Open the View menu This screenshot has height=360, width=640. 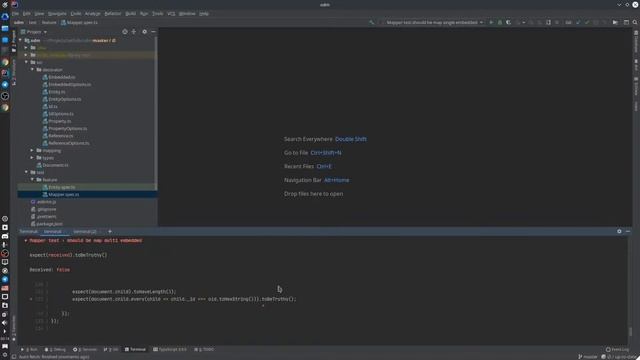tap(39, 13)
